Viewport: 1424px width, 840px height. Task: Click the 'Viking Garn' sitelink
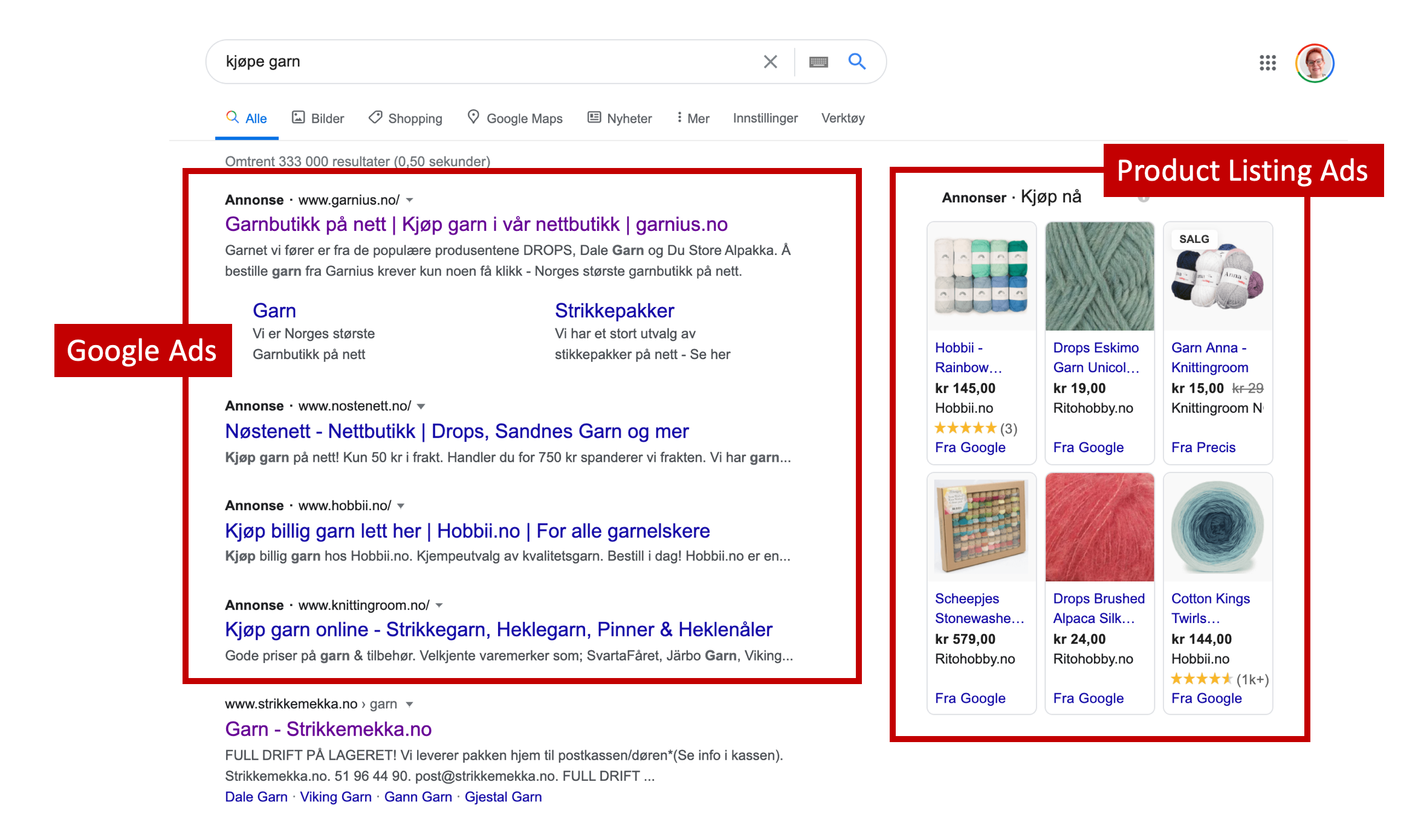coord(336,797)
